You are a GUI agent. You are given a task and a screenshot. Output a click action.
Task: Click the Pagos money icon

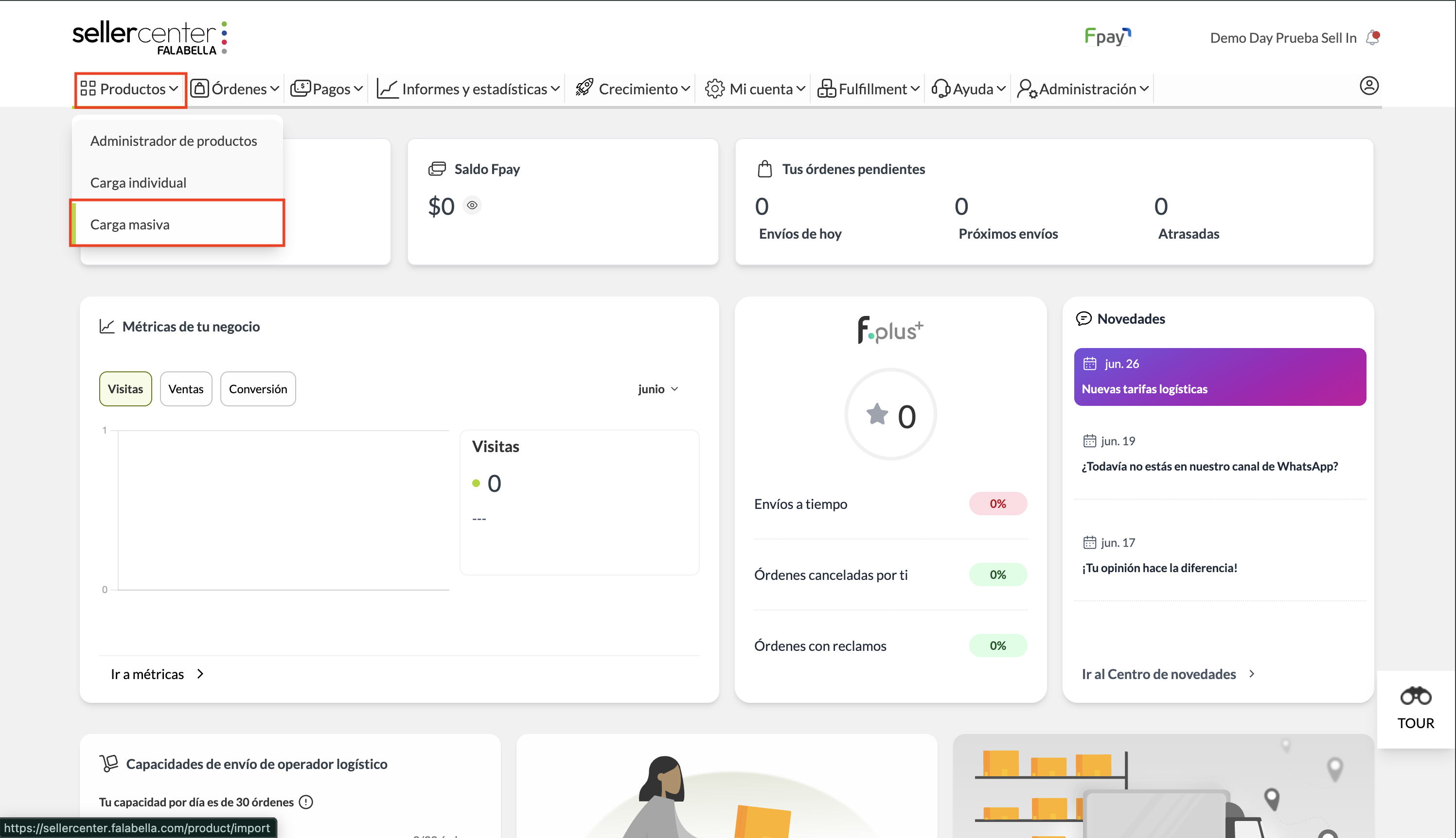coord(301,88)
